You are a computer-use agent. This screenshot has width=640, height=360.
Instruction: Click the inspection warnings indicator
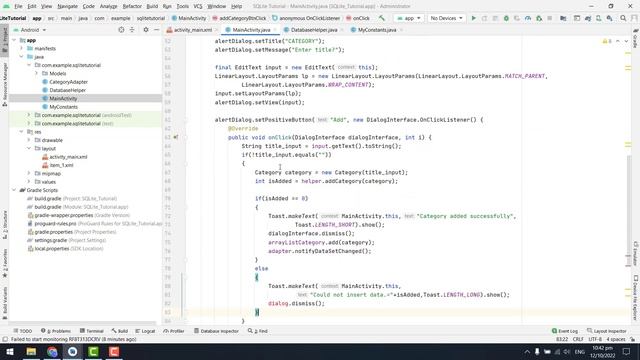[607, 41]
